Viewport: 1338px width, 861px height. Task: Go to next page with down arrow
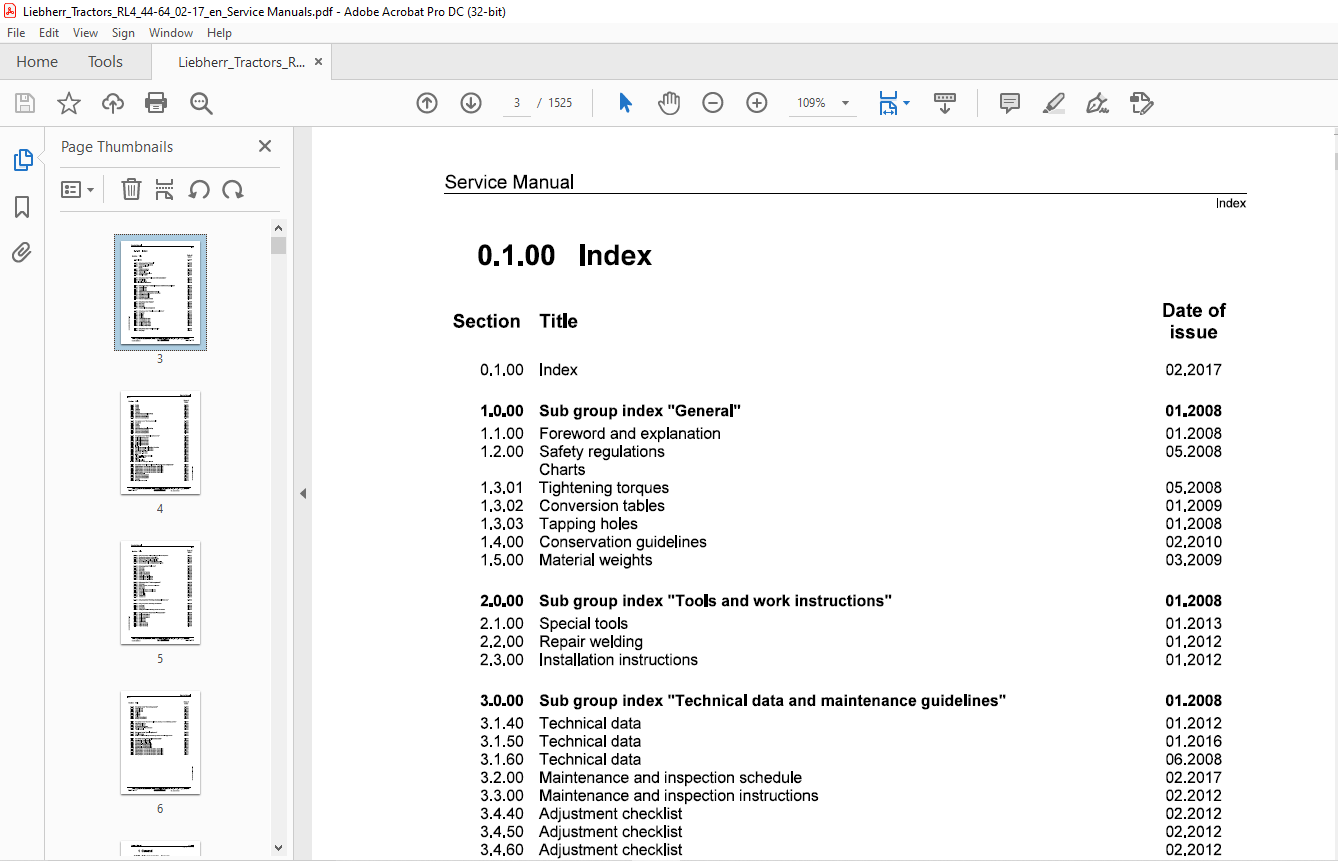(471, 103)
